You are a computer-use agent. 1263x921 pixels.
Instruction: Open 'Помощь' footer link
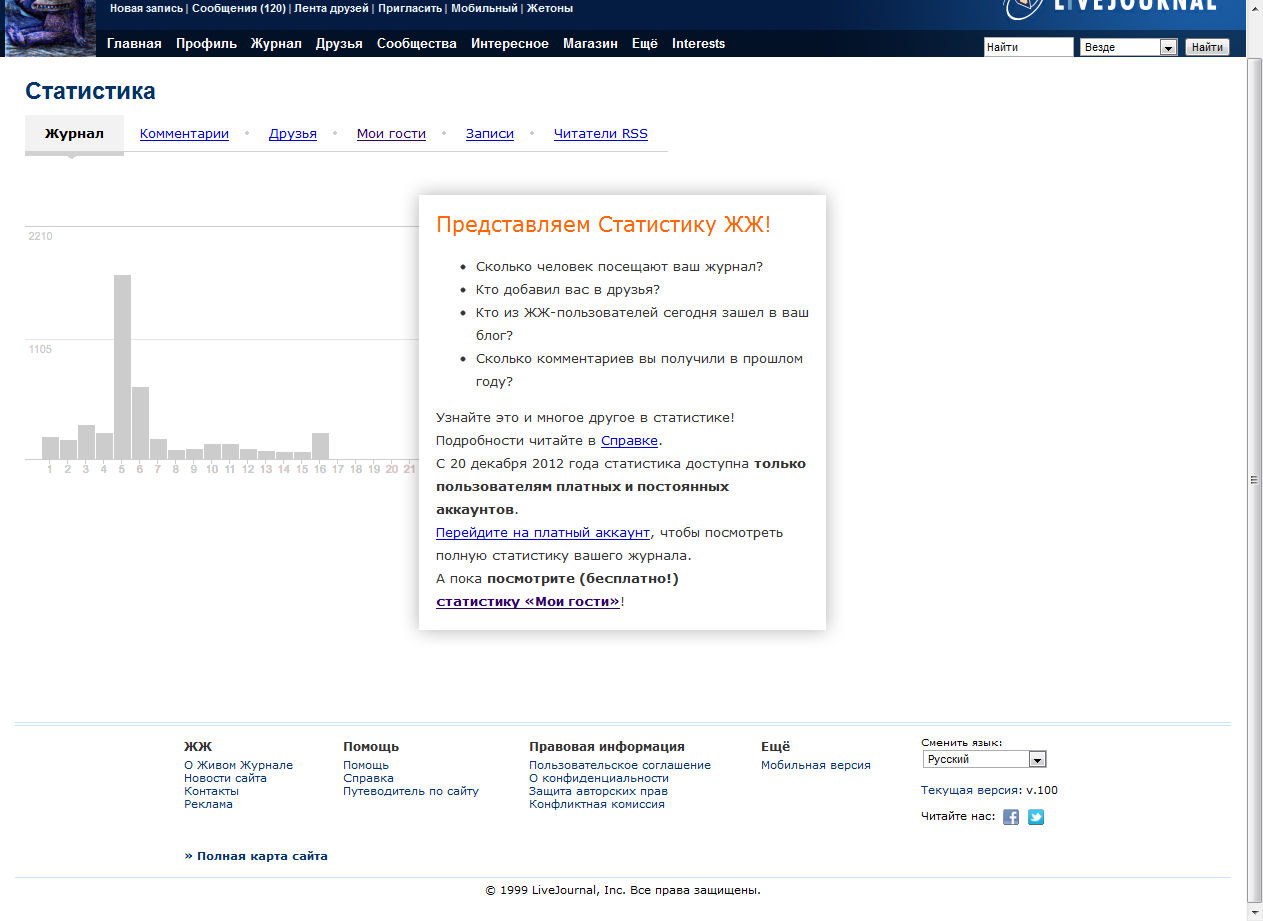(366, 765)
